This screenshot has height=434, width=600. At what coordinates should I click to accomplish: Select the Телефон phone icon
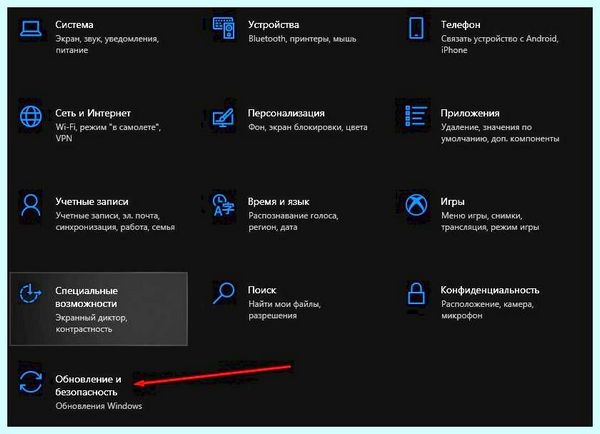(416, 28)
